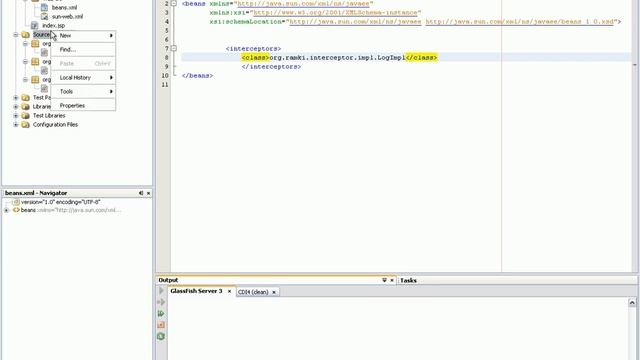Collapse the interceptors code fold on line 7
Viewport: 640px width, 360px height.
click(x=174, y=49)
